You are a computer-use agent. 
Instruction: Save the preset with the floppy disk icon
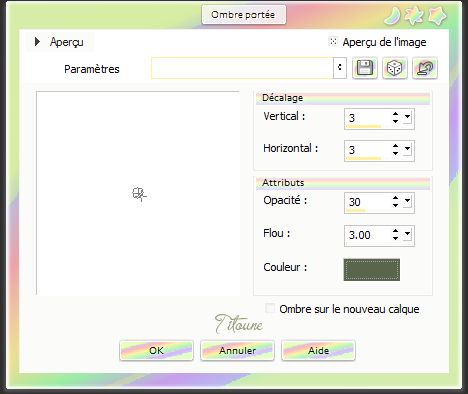tap(365, 68)
